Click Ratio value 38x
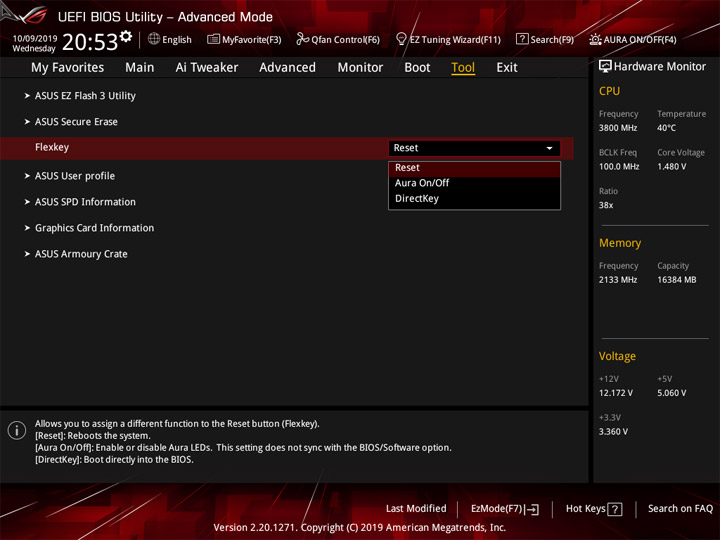Image resolution: width=720 pixels, height=540 pixels. pyautogui.click(x=606, y=205)
